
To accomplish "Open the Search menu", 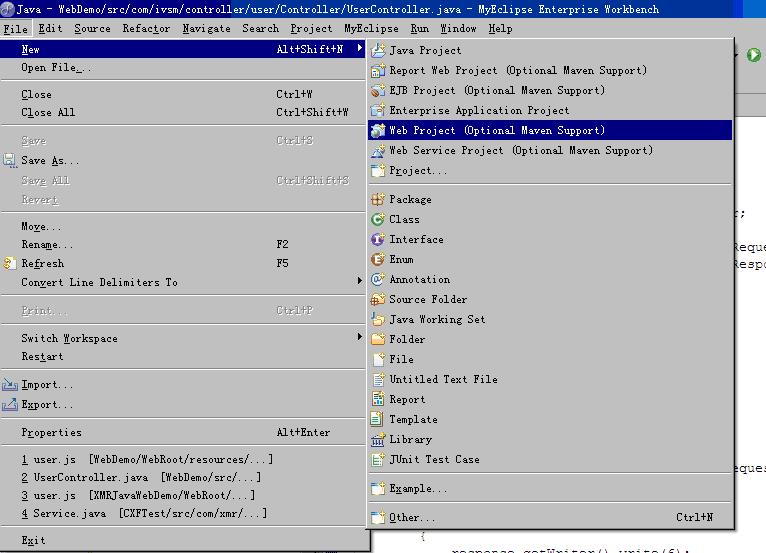I will point(260,28).
